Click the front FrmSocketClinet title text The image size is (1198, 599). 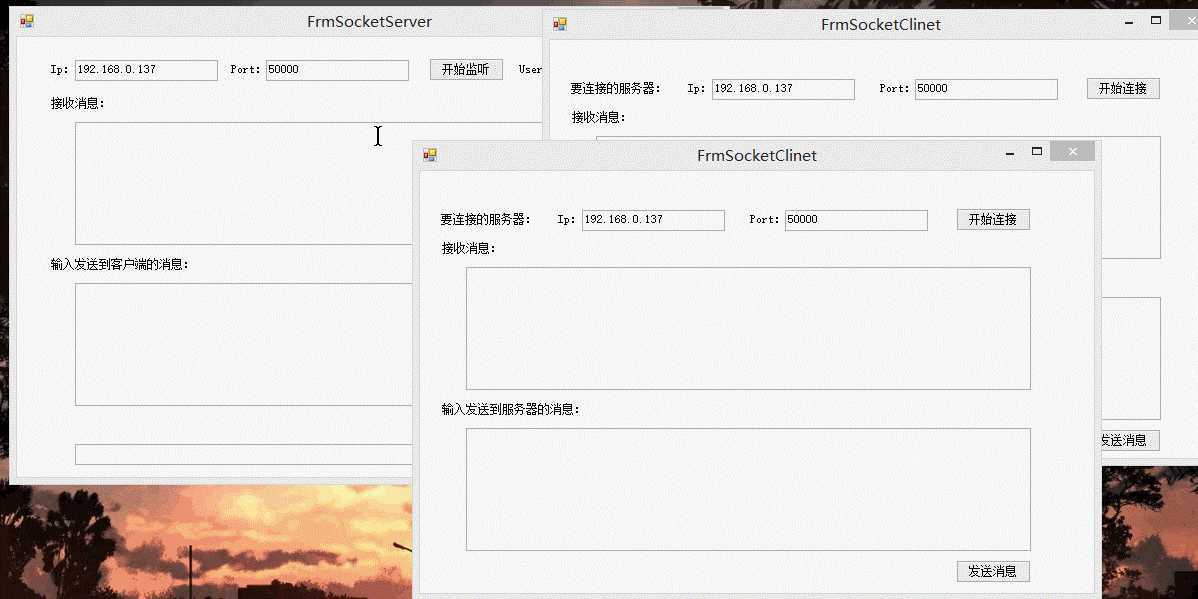point(756,156)
